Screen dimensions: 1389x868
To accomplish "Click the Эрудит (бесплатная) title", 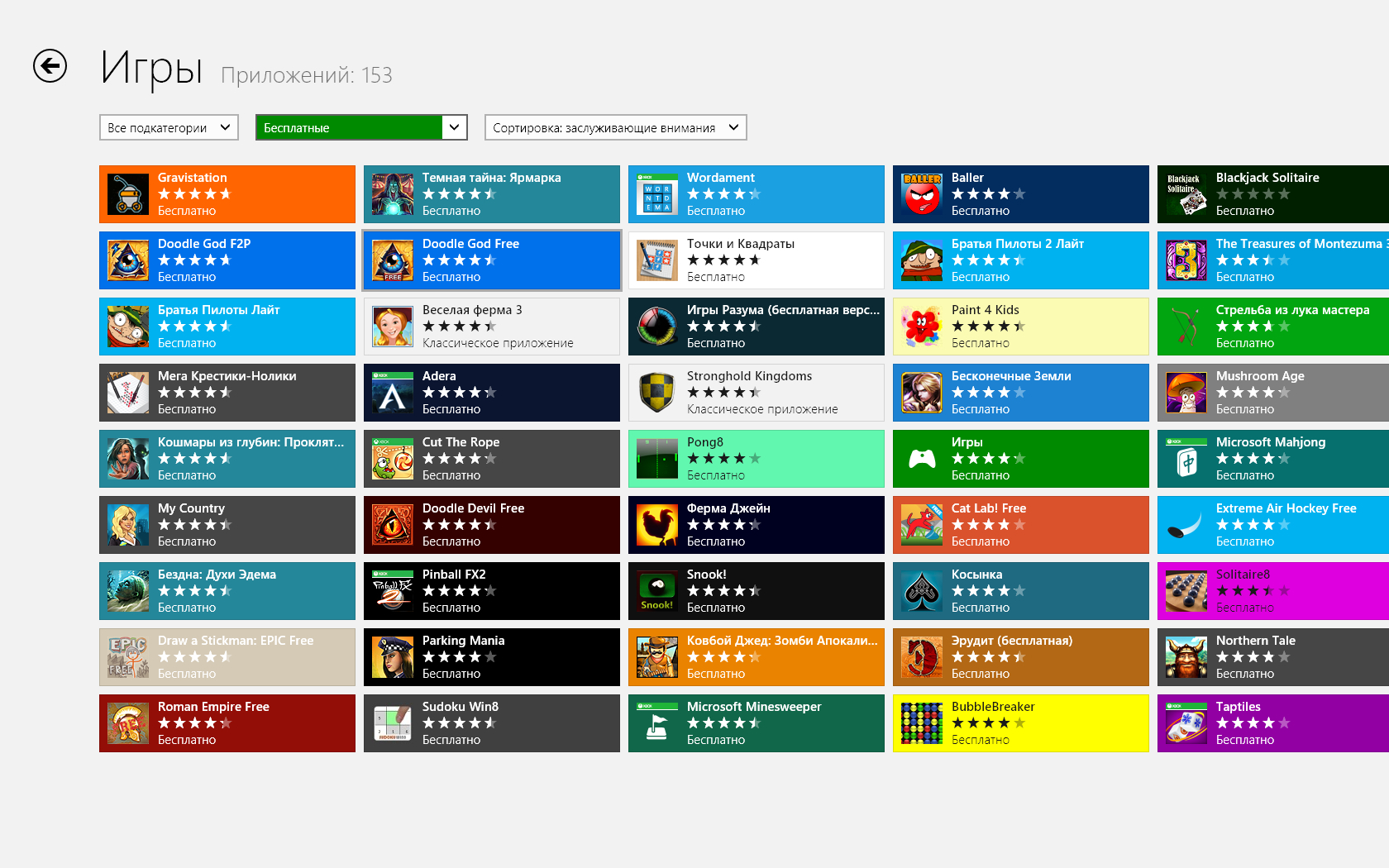I will [x=1012, y=641].
